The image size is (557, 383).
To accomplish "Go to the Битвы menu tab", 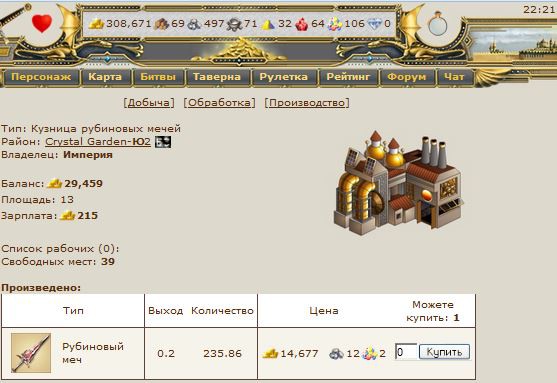I will click(x=158, y=77).
